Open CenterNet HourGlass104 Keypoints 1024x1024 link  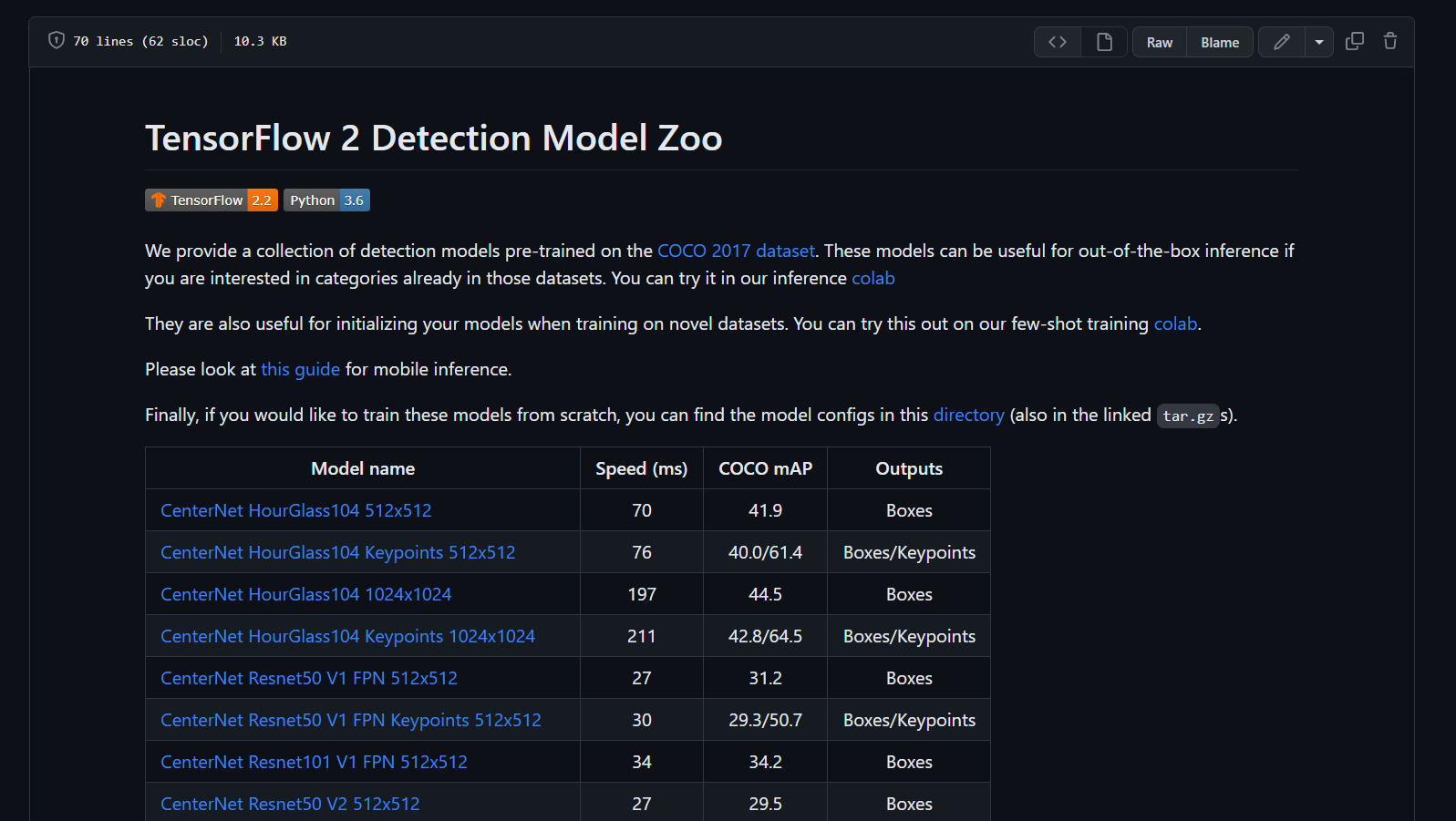[x=348, y=636]
